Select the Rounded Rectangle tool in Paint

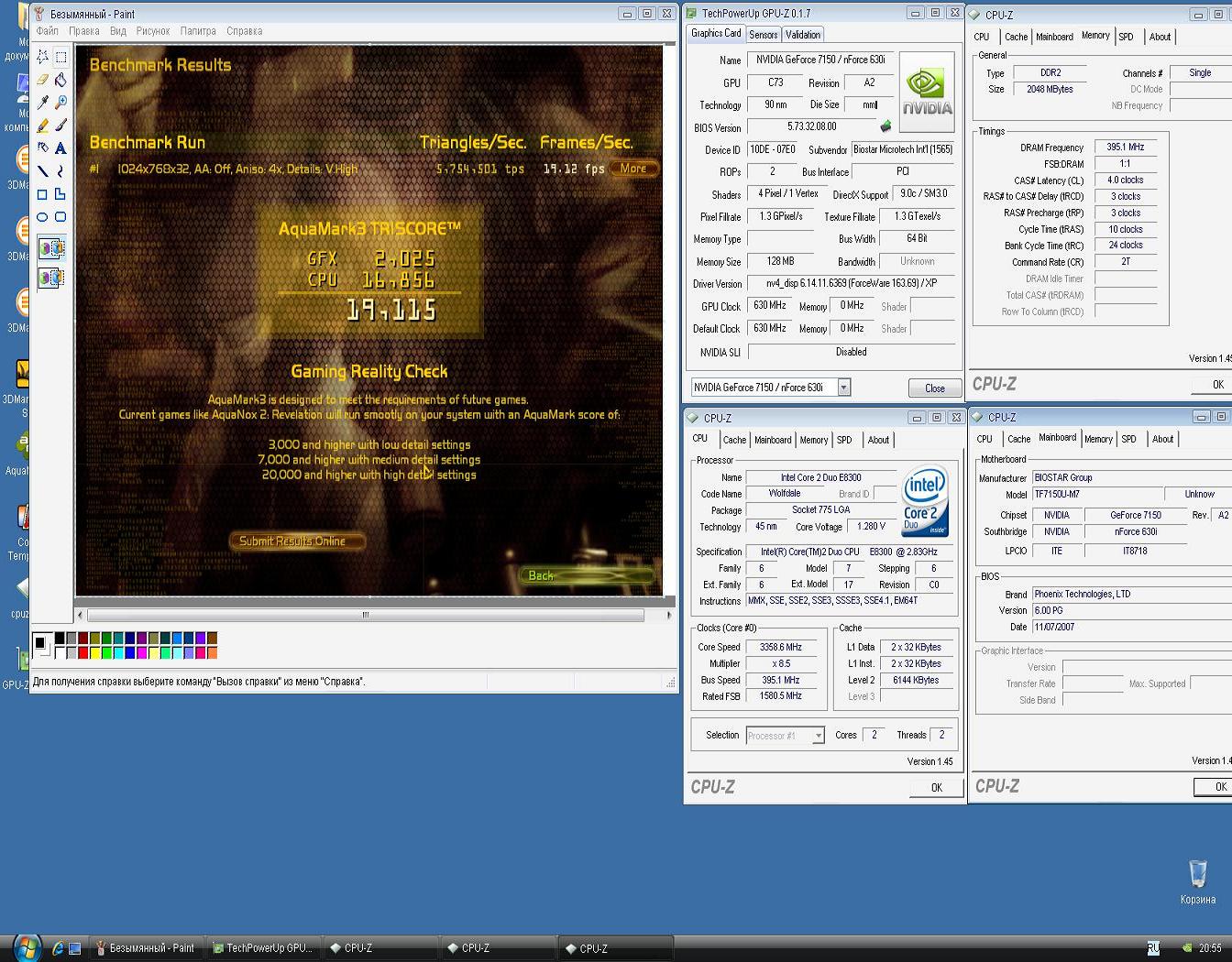(60, 216)
